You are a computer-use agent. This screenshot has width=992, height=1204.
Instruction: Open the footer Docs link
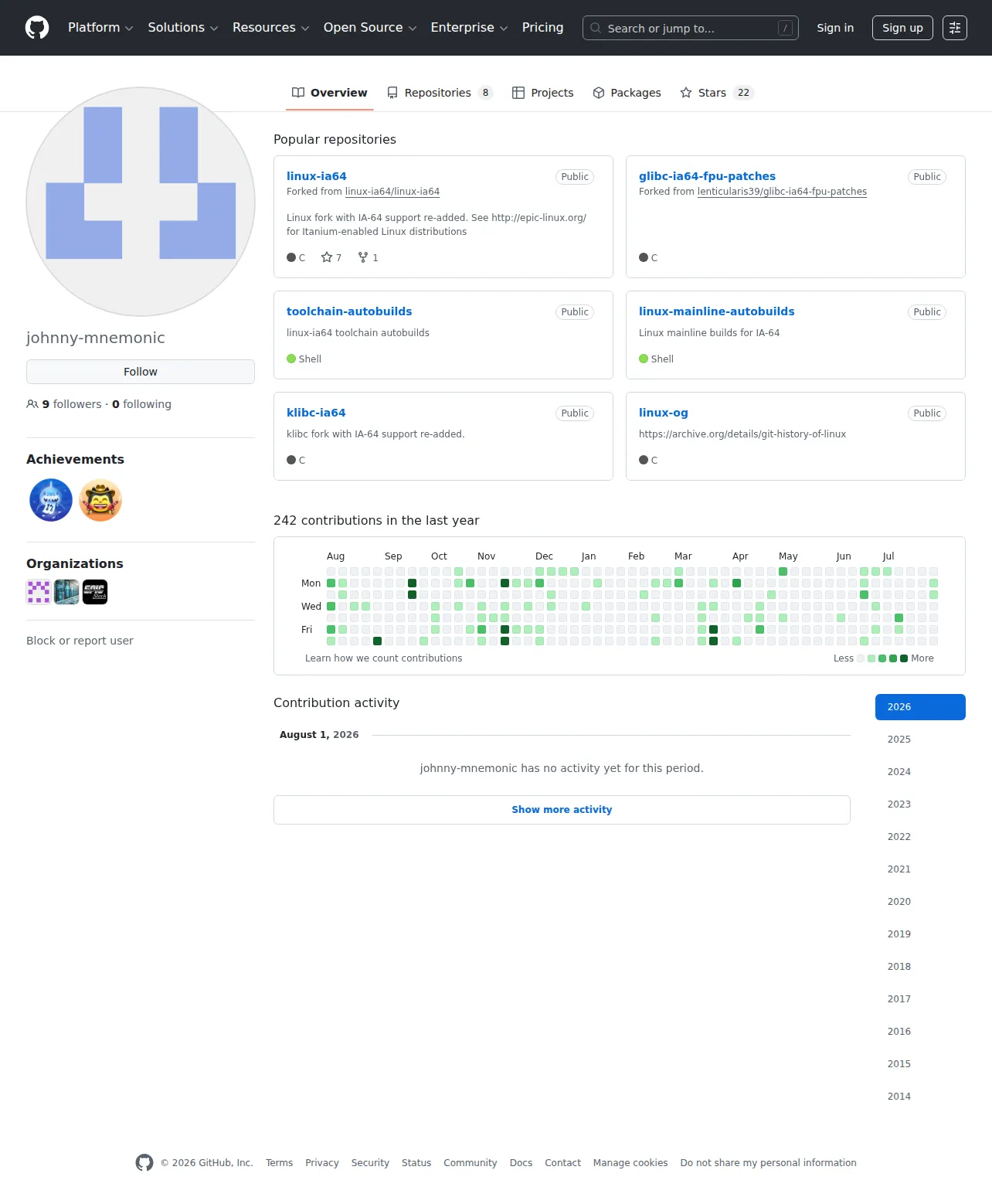click(521, 1163)
